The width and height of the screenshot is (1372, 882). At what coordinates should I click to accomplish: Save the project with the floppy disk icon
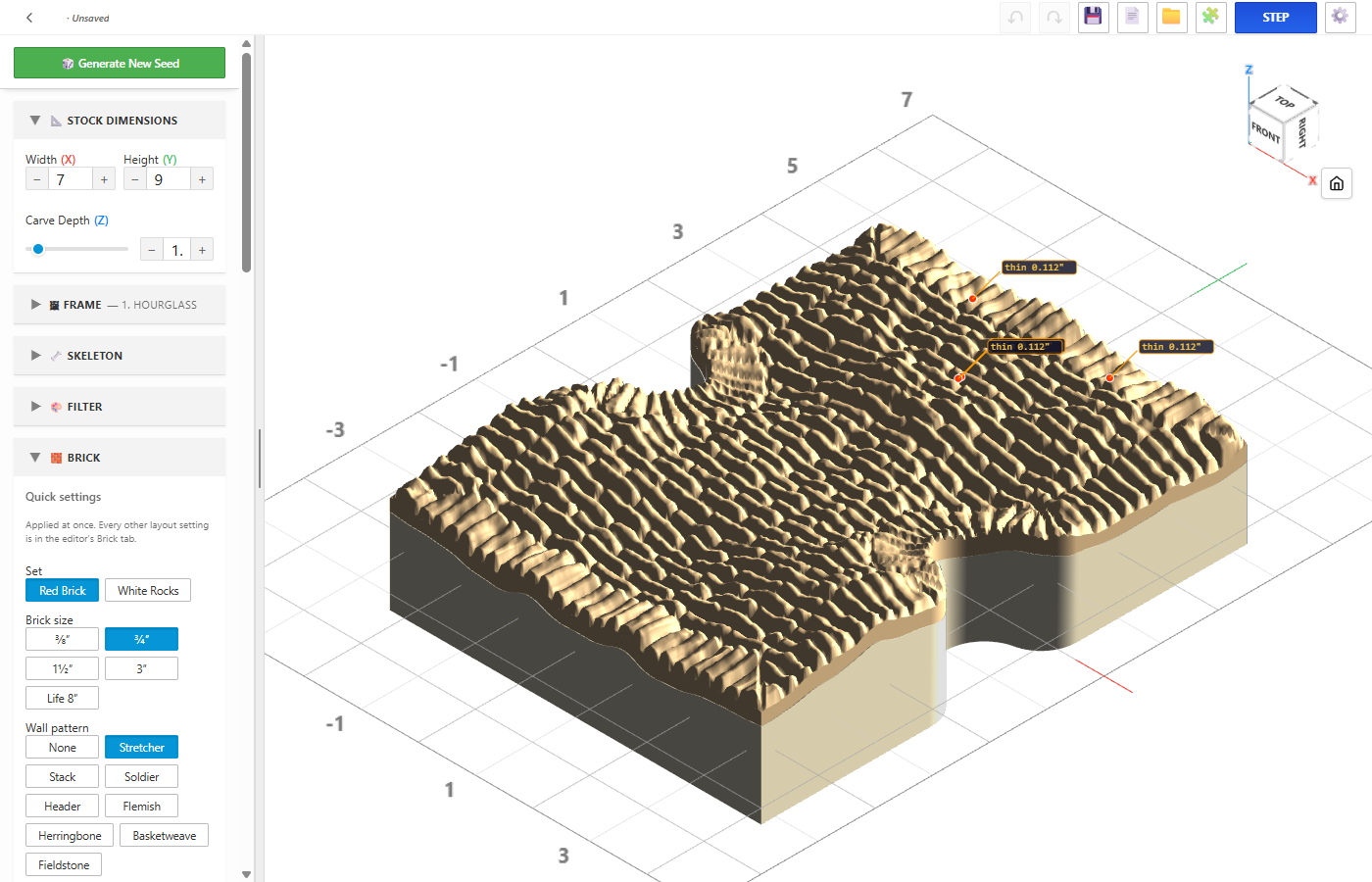(x=1094, y=17)
